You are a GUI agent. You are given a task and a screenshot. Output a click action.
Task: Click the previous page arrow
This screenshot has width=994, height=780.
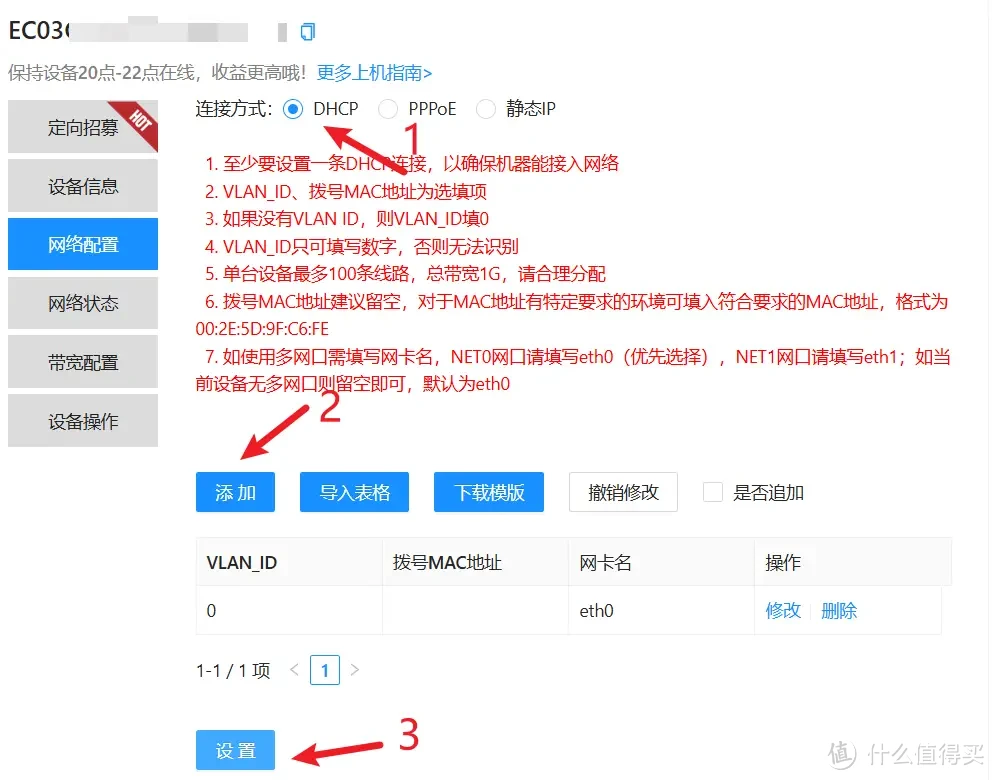(295, 670)
